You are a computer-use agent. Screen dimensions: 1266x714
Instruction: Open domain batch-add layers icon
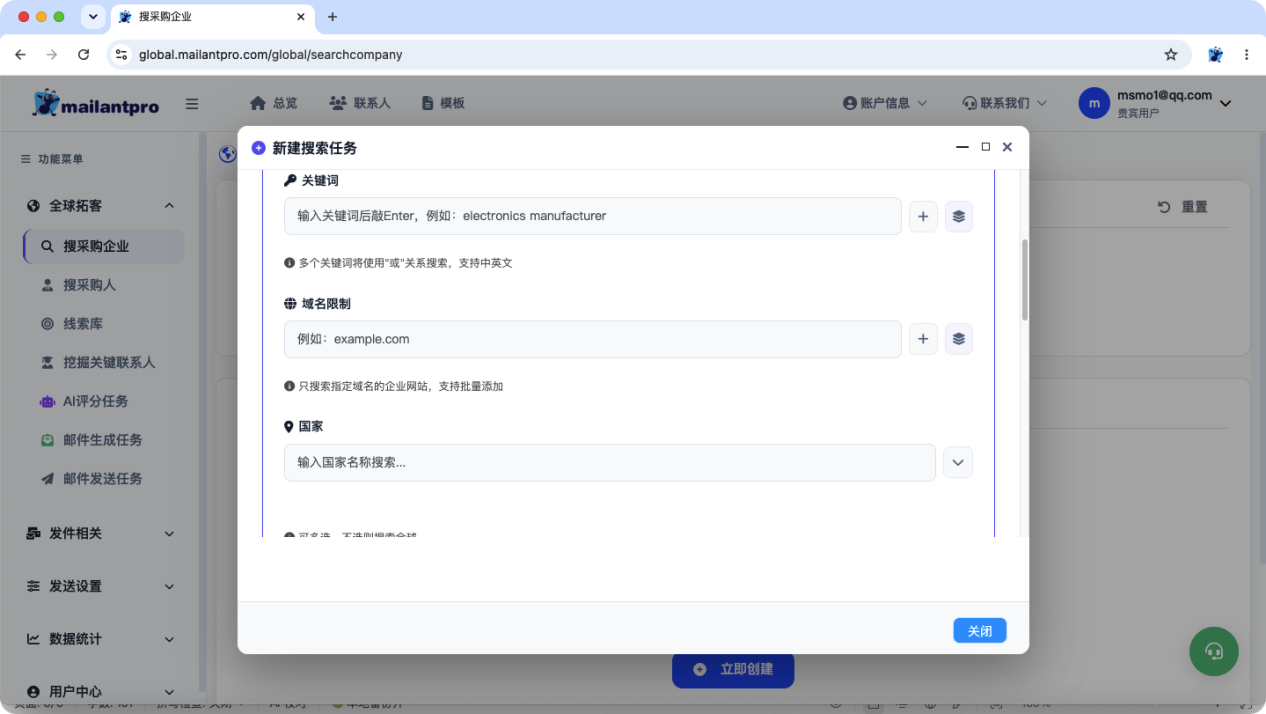(959, 339)
